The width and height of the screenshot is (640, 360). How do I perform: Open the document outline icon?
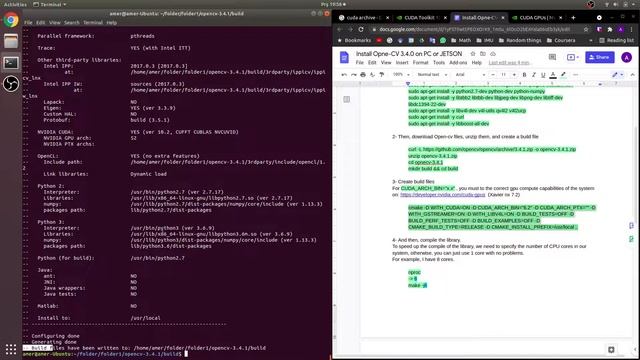click(347, 99)
